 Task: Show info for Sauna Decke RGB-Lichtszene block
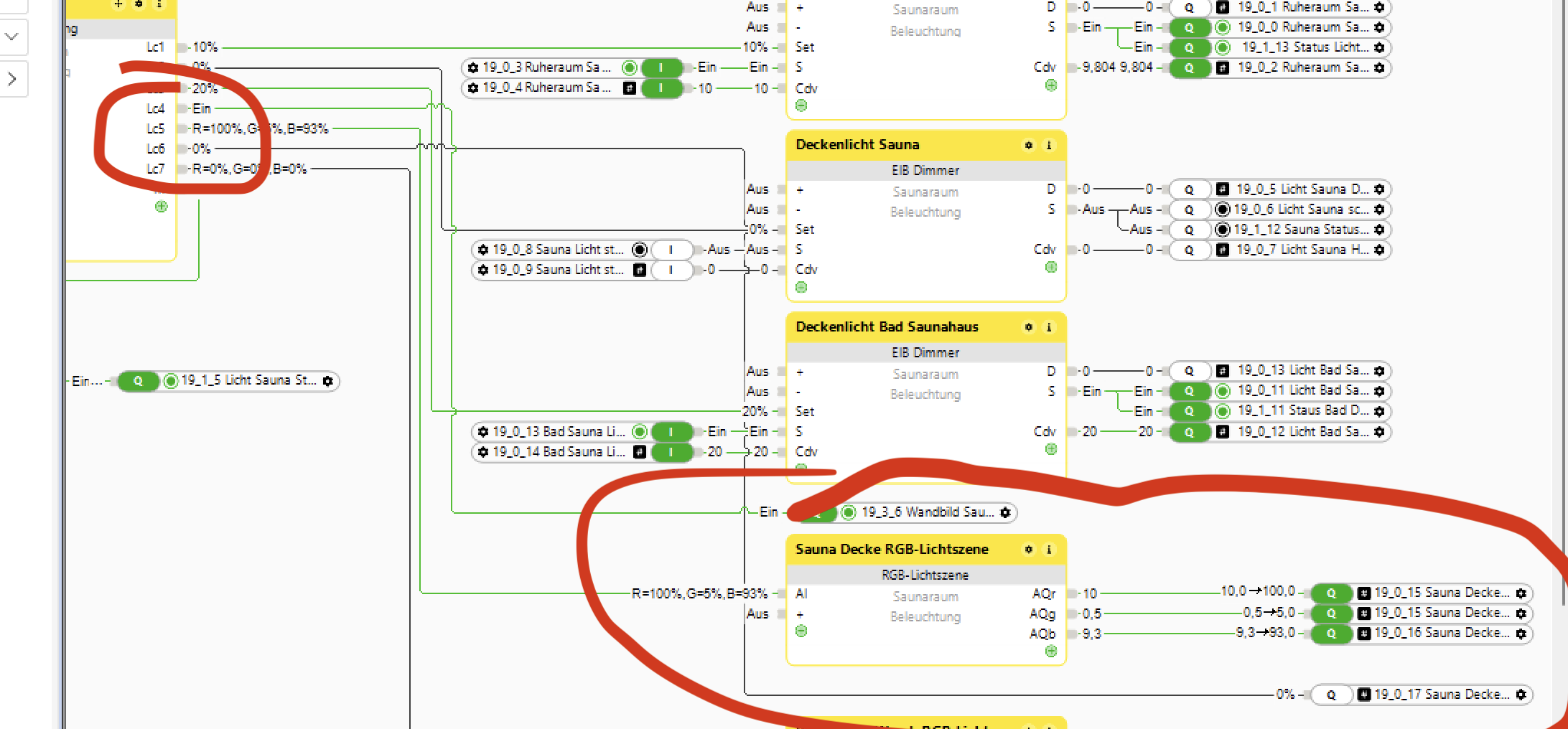point(1049,550)
